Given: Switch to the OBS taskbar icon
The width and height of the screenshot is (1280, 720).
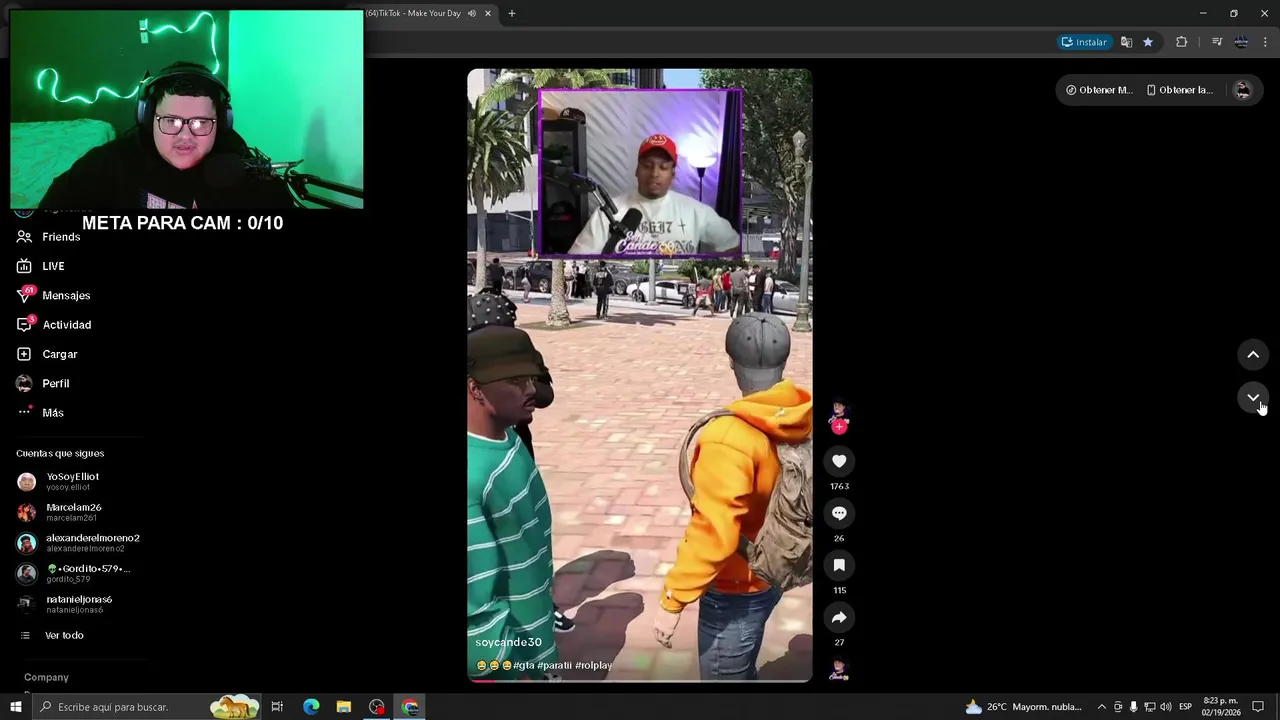Looking at the screenshot, I should coord(377,707).
